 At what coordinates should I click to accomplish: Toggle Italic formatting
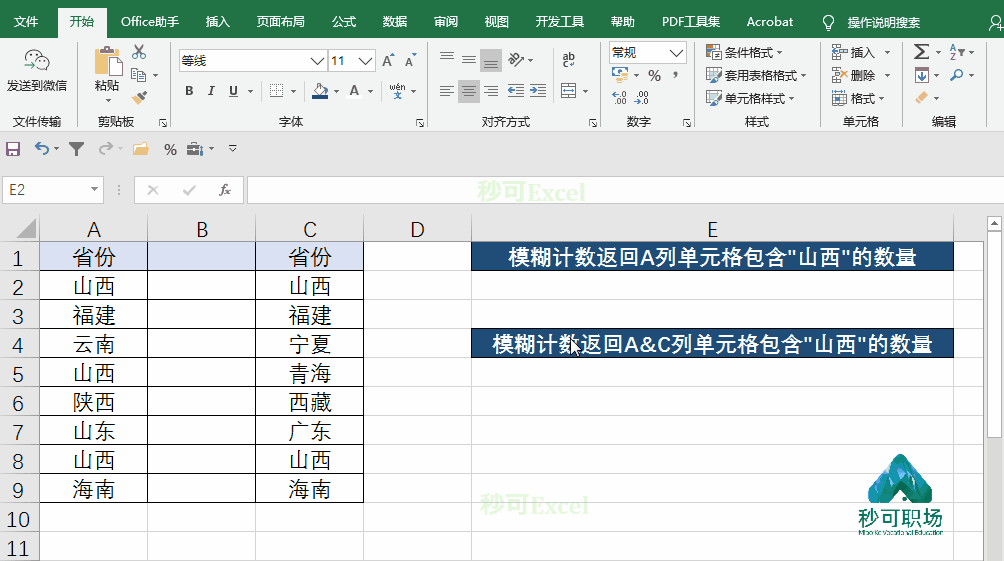tap(211, 91)
